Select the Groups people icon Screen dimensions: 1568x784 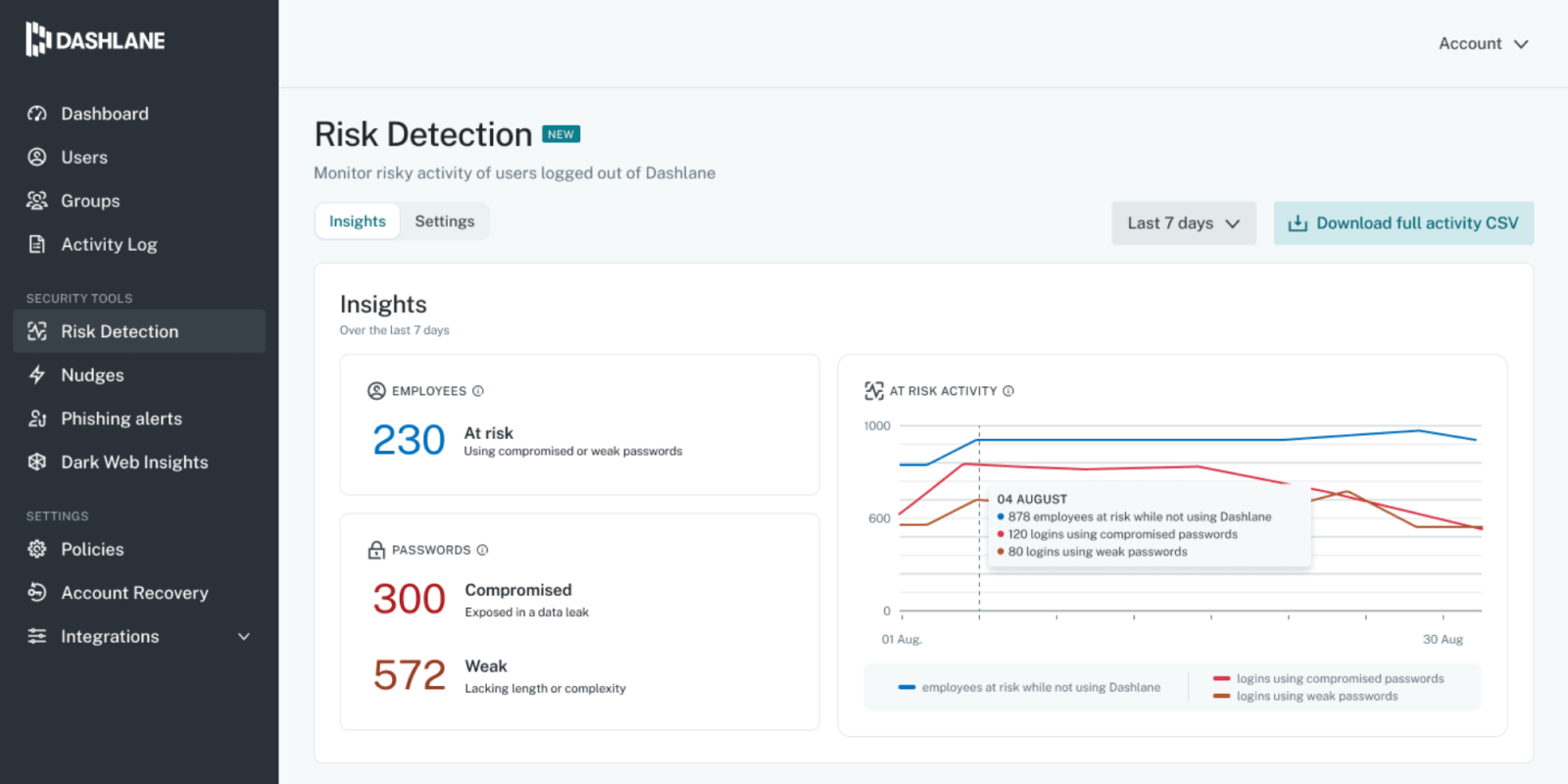(37, 201)
